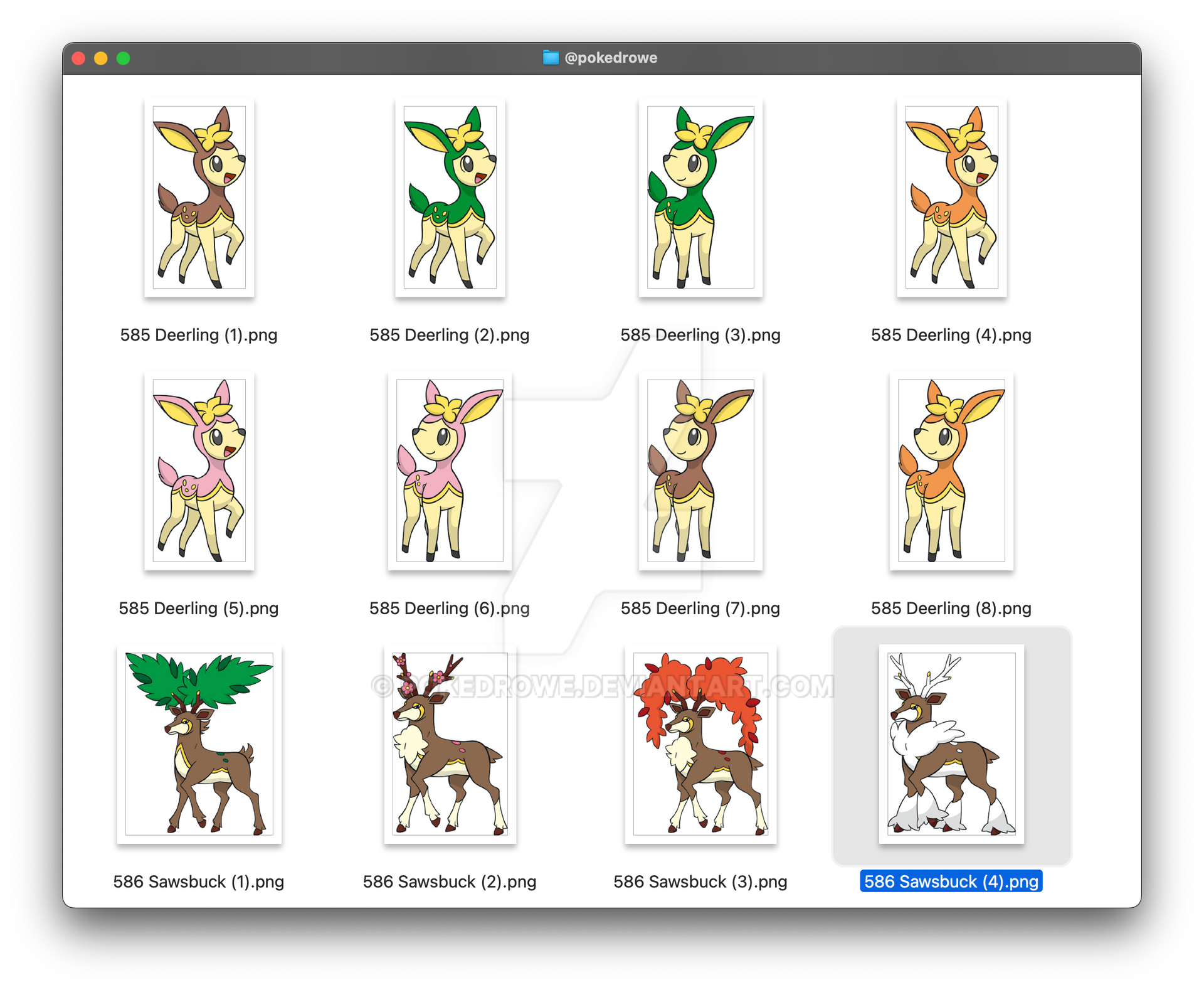Minimize the window with the yellow button
The height and width of the screenshot is (990, 1204).
tap(101, 58)
